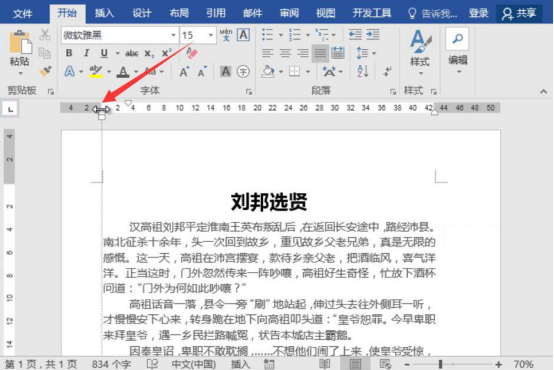Click the Distributed alignment icon
Screen dimensions: 554x370
click(338, 53)
